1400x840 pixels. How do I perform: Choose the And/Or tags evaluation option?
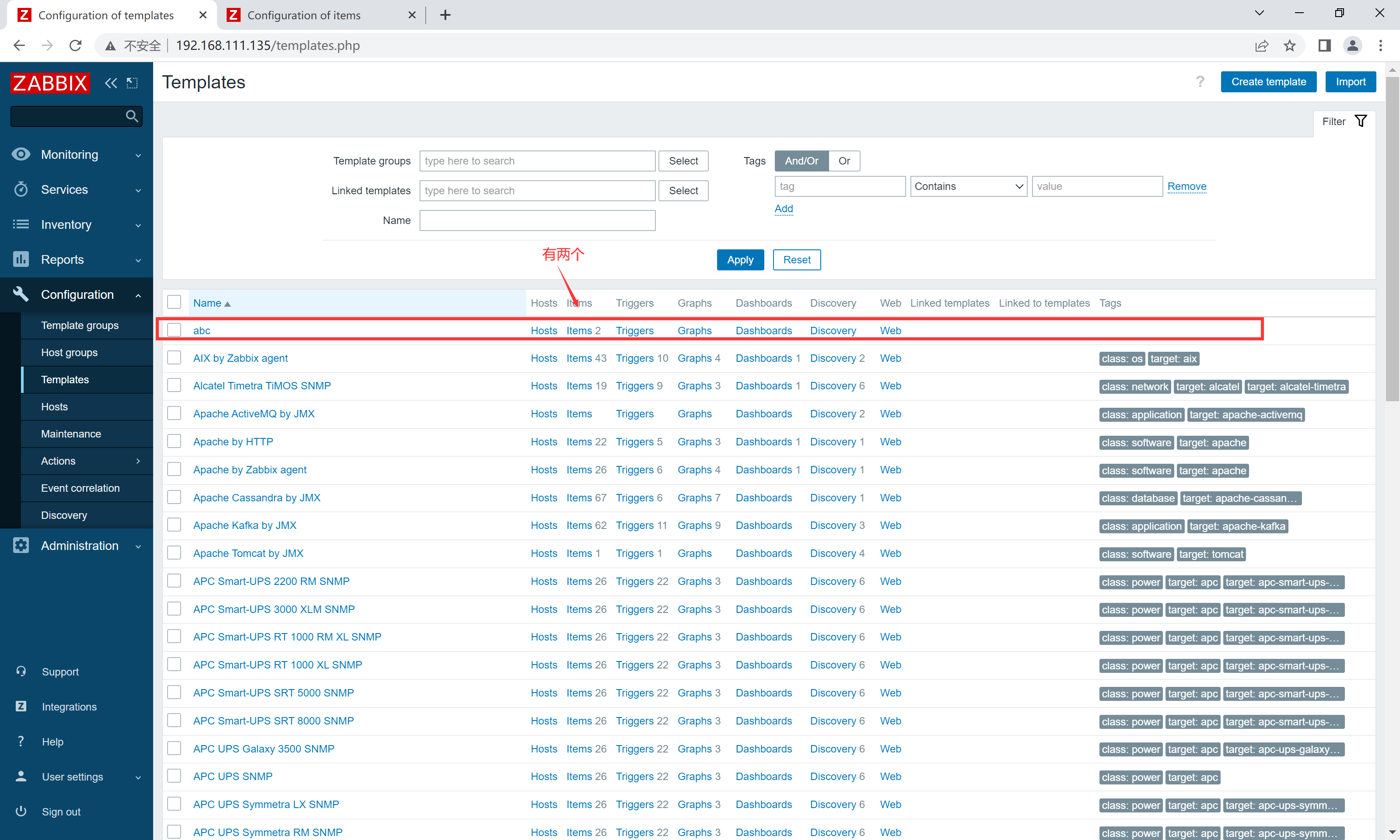[x=801, y=161]
